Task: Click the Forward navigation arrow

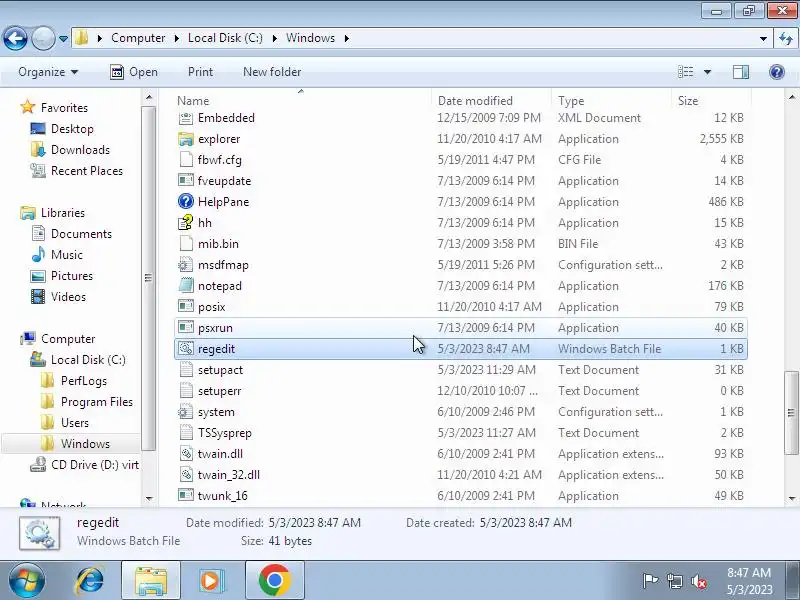Action: coord(43,38)
